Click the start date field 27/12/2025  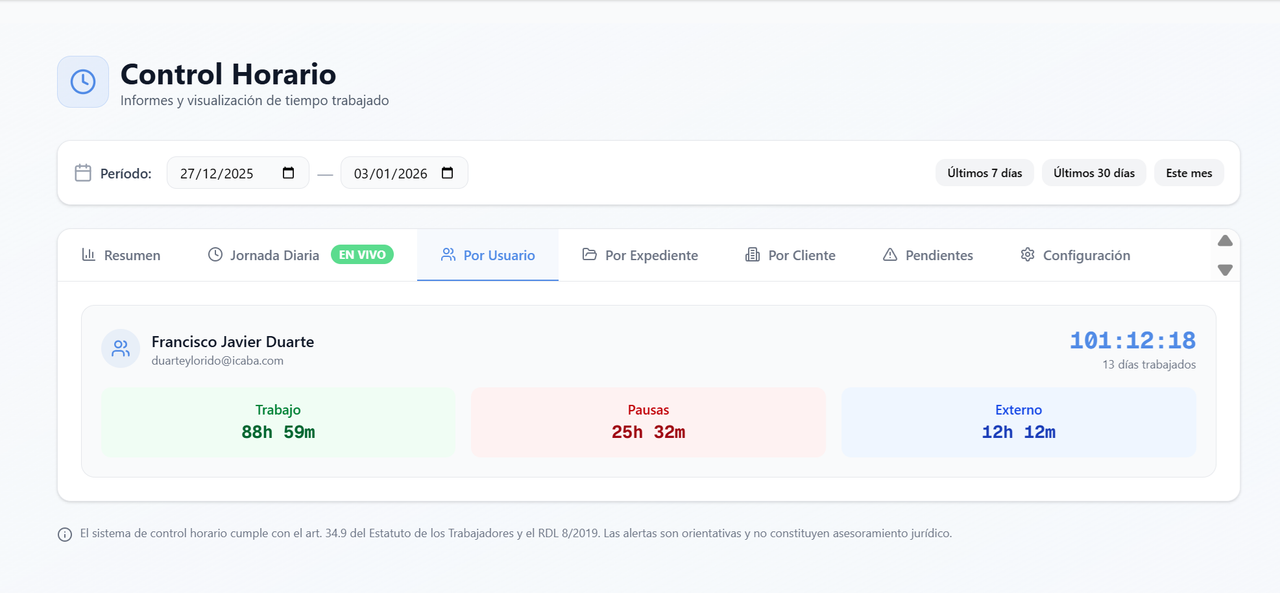238,173
